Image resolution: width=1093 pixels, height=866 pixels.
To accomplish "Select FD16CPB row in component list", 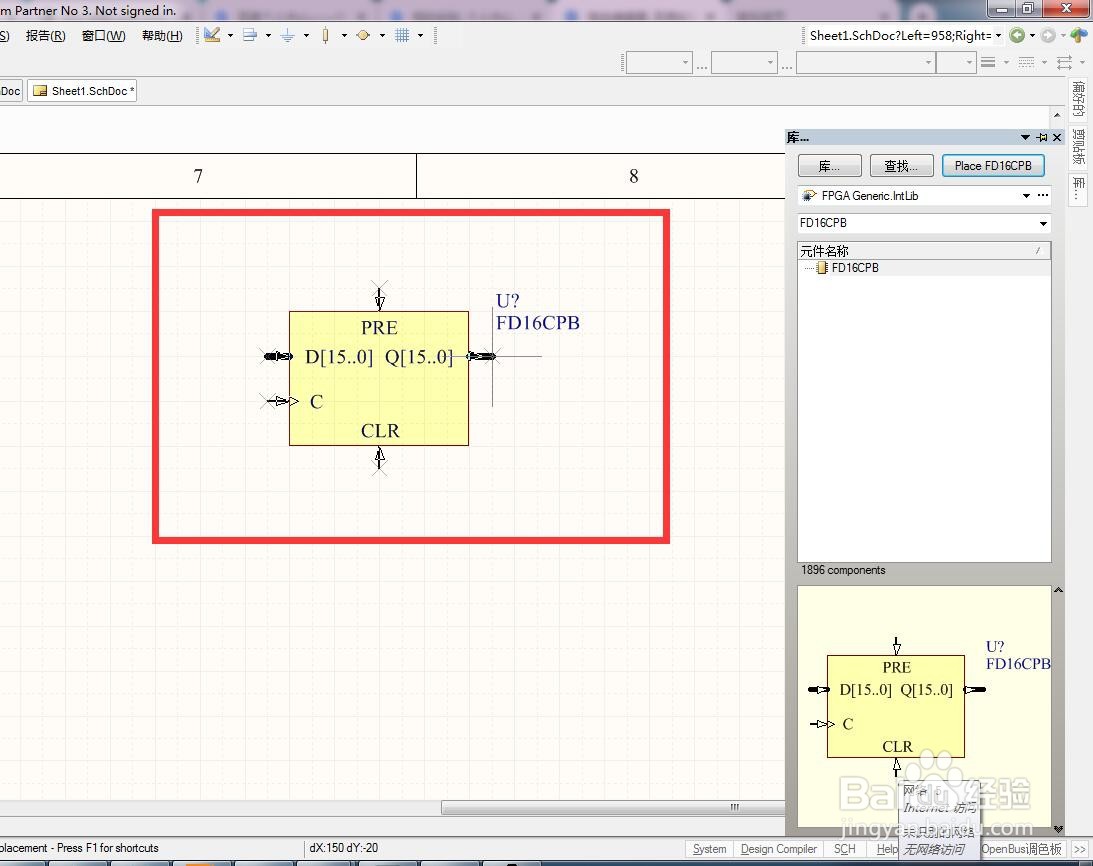I will [924, 268].
